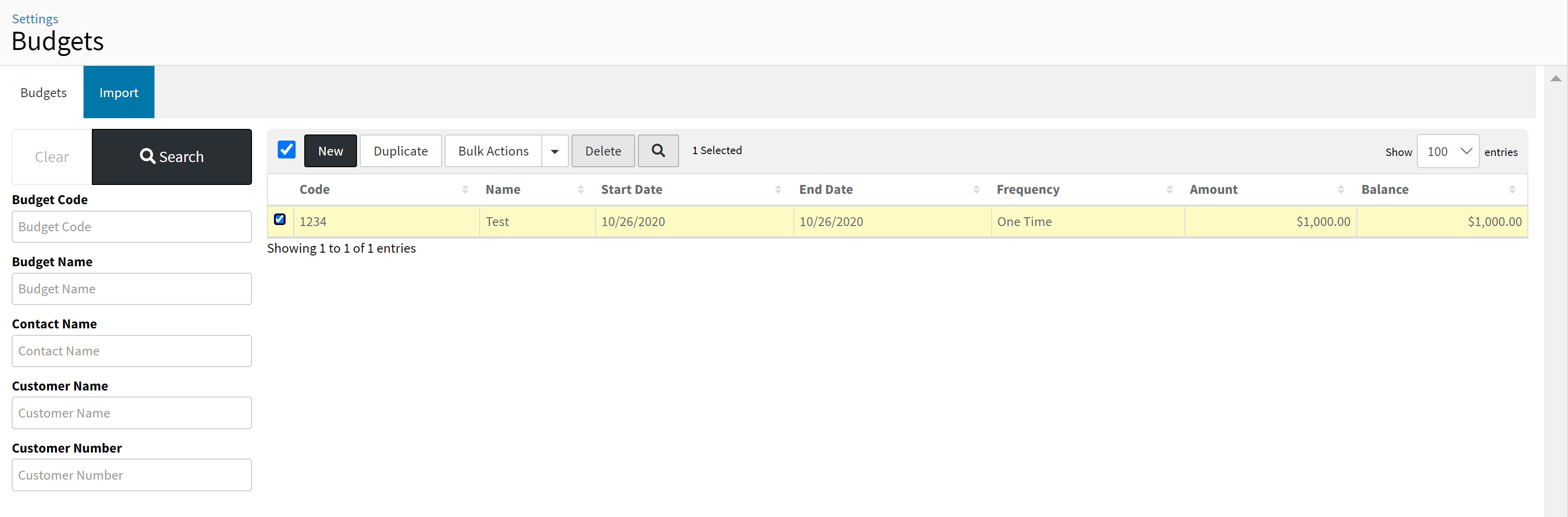Click the Duplicate button
The width and height of the screenshot is (1568, 517).
click(400, 151)
